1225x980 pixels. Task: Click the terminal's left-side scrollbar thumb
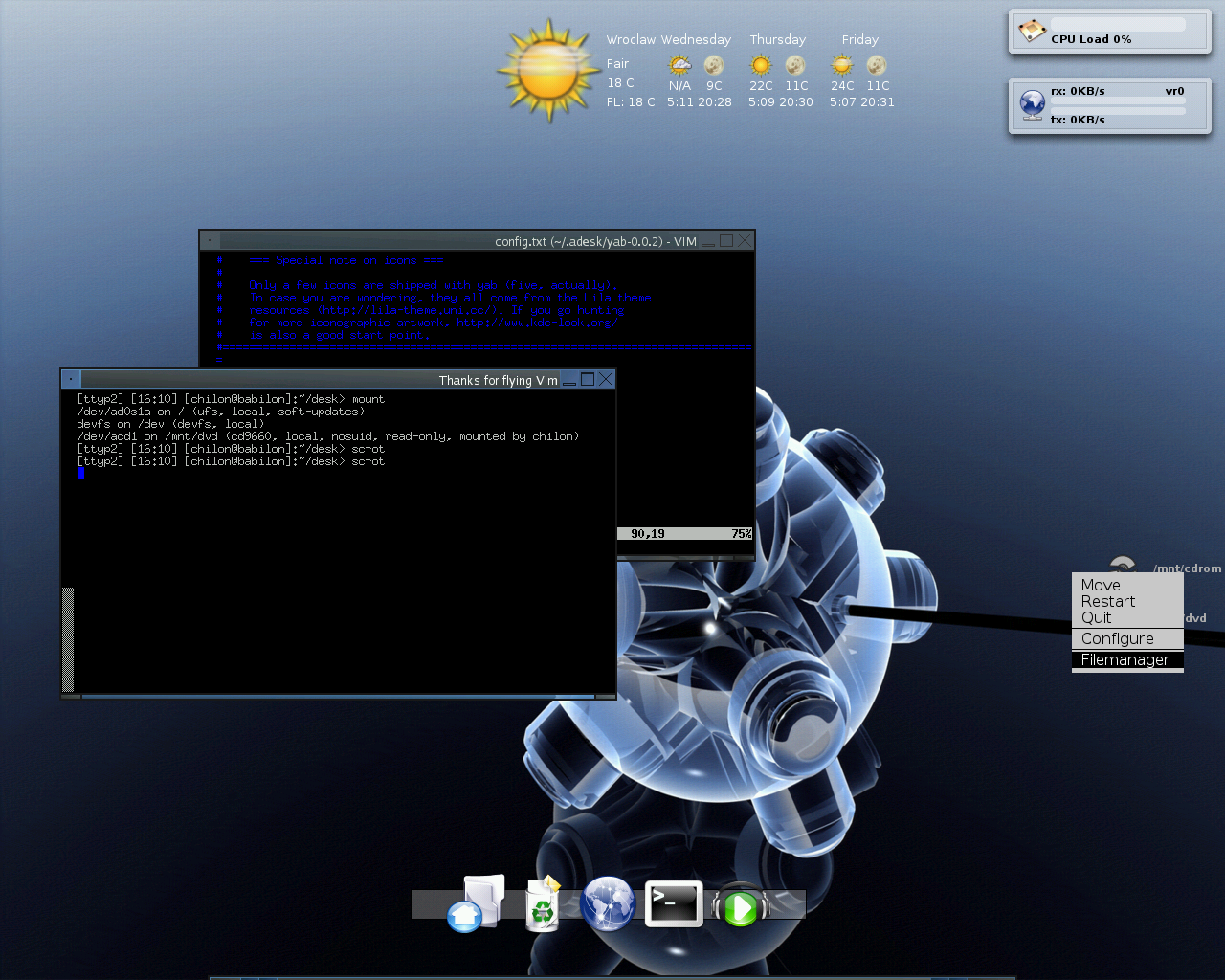coord(68,638)
